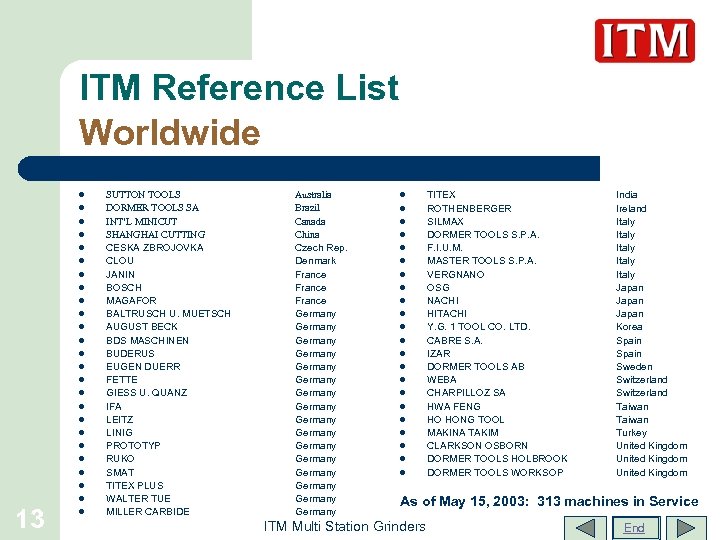Click 'CLARKSON OSBORN' entry
Screen dimensions: 720x540
tap(477, 445)
